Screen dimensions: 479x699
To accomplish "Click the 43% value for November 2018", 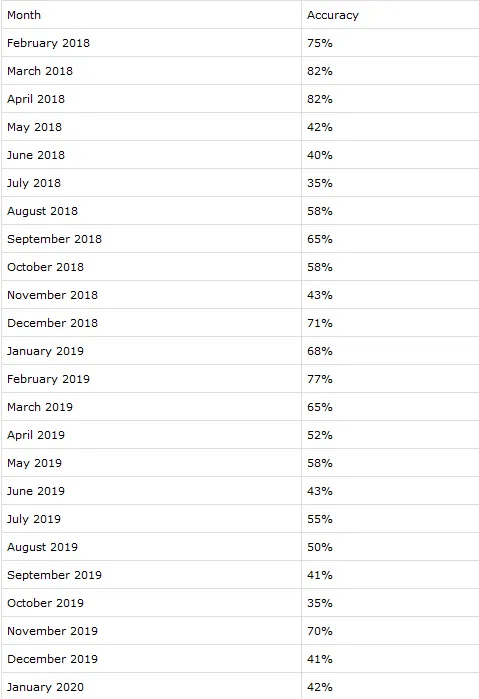I will click(x=320, y=295).
